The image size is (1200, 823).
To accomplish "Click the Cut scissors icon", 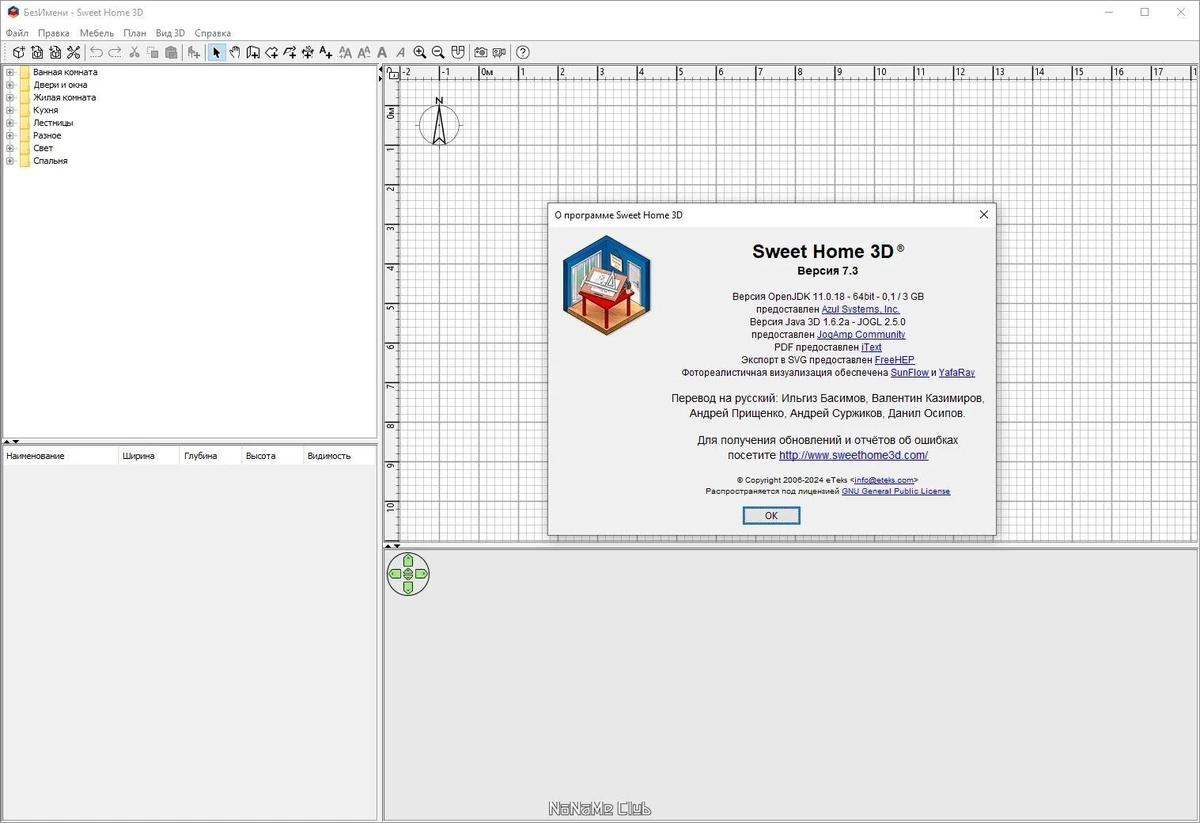I will point(134,52).
